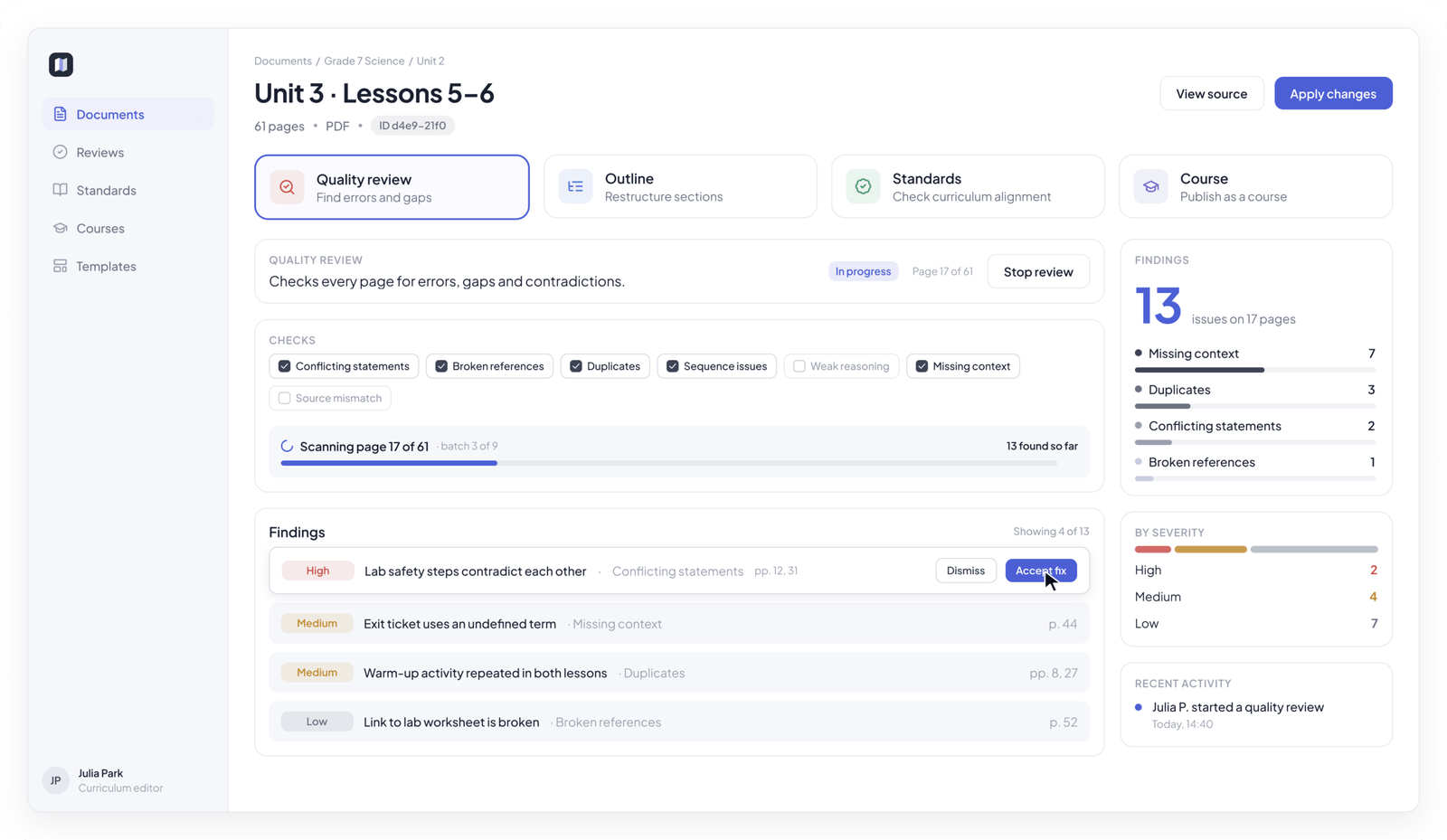Accept fix for lab safety finding
This screenshot has height=840, width=1447.
tap(1041, 571)
